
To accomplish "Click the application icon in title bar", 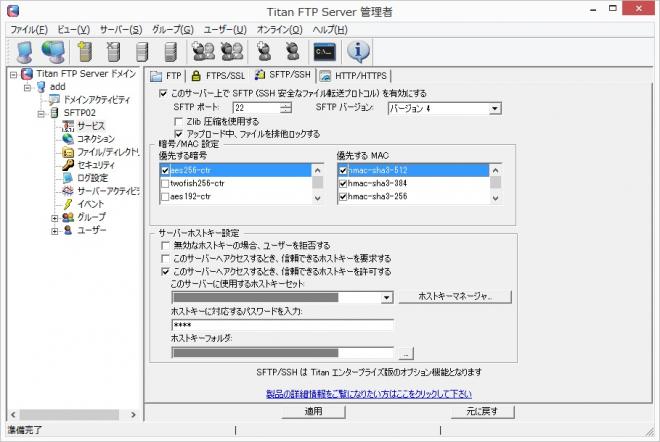I will click(13, 11).
